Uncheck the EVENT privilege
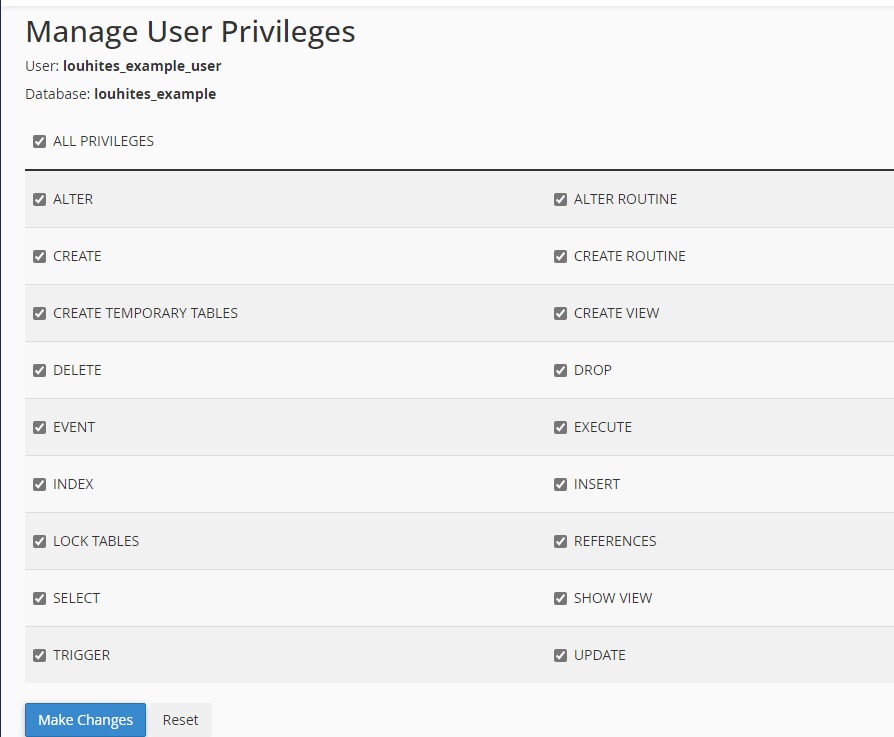 pos(40,428)
